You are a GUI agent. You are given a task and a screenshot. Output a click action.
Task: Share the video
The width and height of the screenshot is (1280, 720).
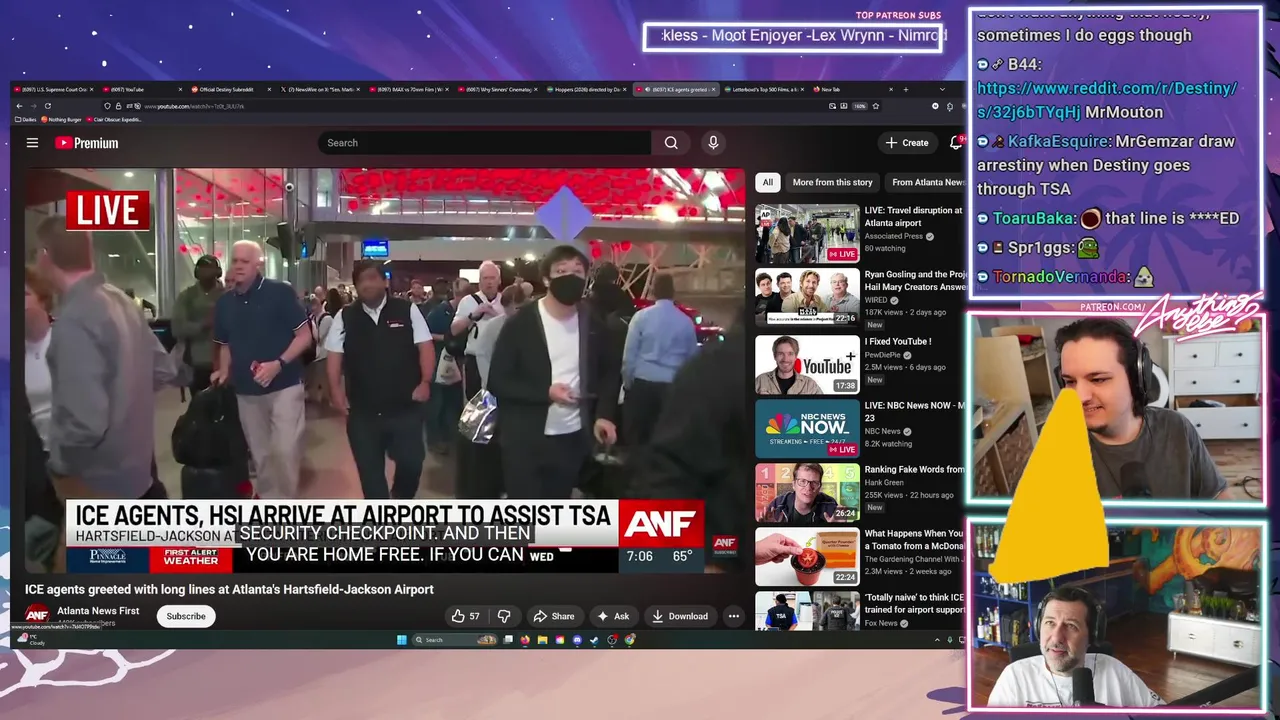coord(553,616)
